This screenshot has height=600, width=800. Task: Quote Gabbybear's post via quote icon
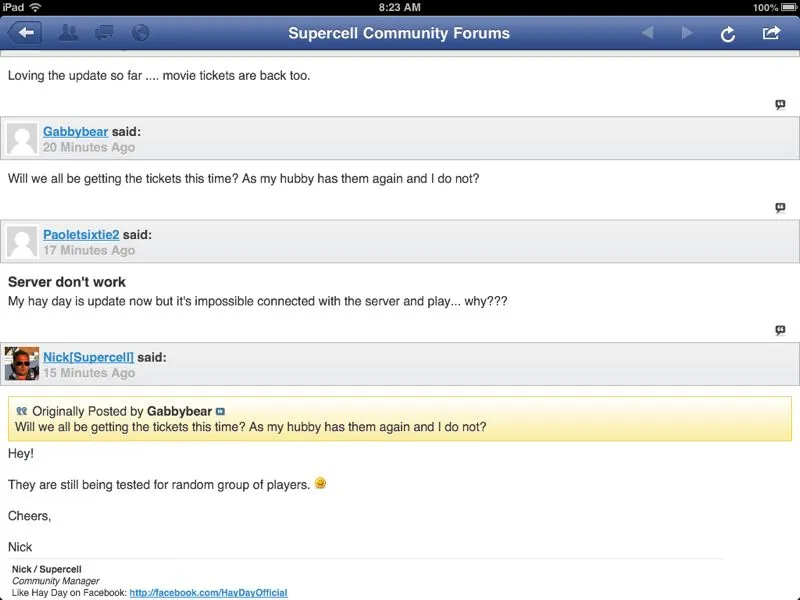[x=780, y=208]
